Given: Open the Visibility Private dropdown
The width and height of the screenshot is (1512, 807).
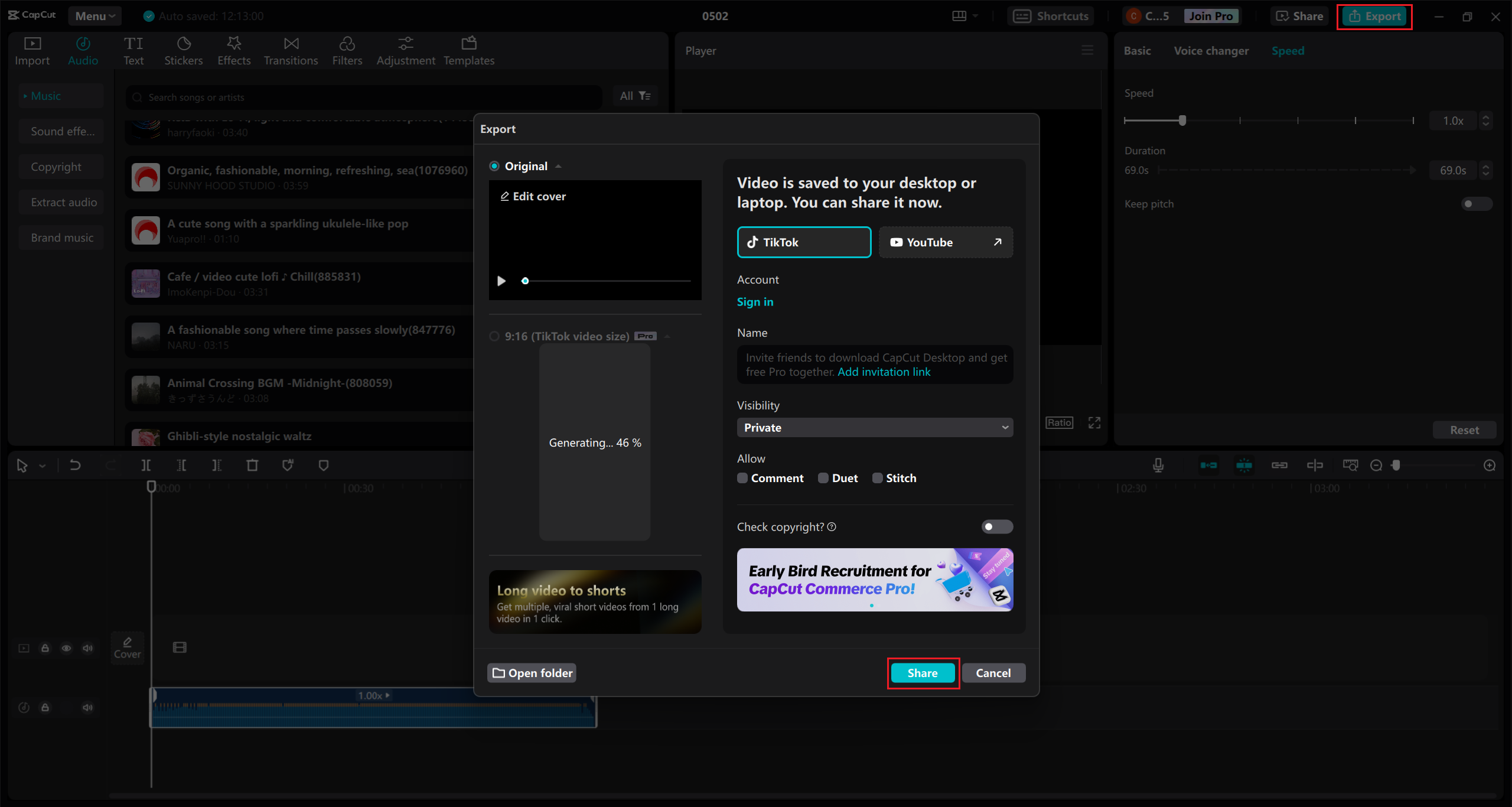Looking at the screenshot, I should [875, 428].
